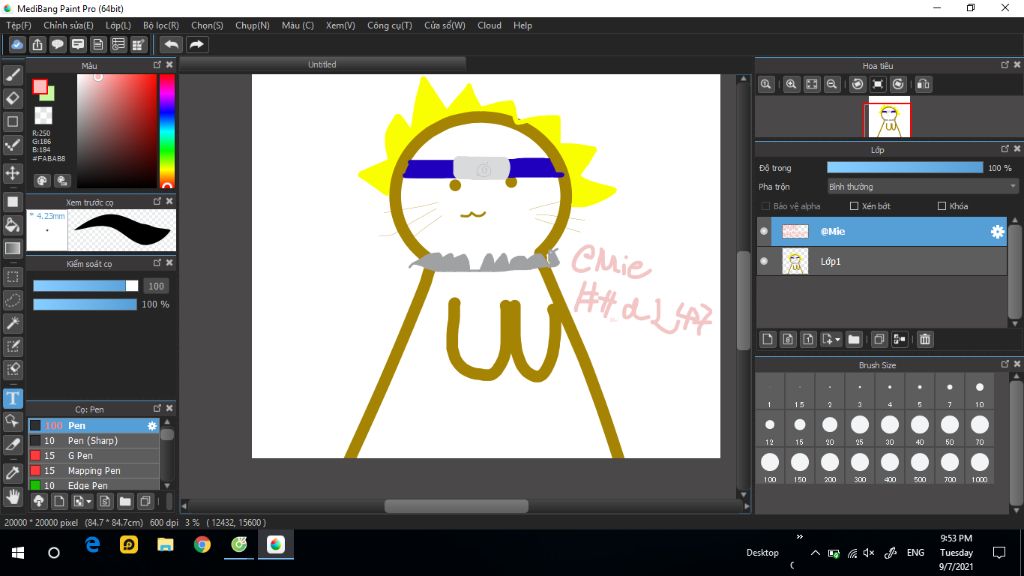Select the Move tool
1024x576 pixels.
pos(12,173)
